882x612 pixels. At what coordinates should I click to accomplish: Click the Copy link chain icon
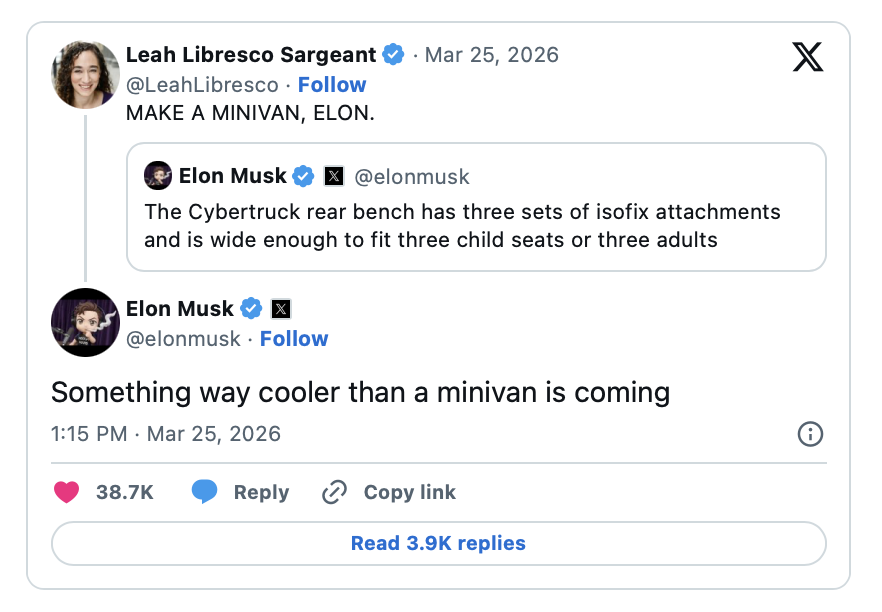[x=334, y=492]
